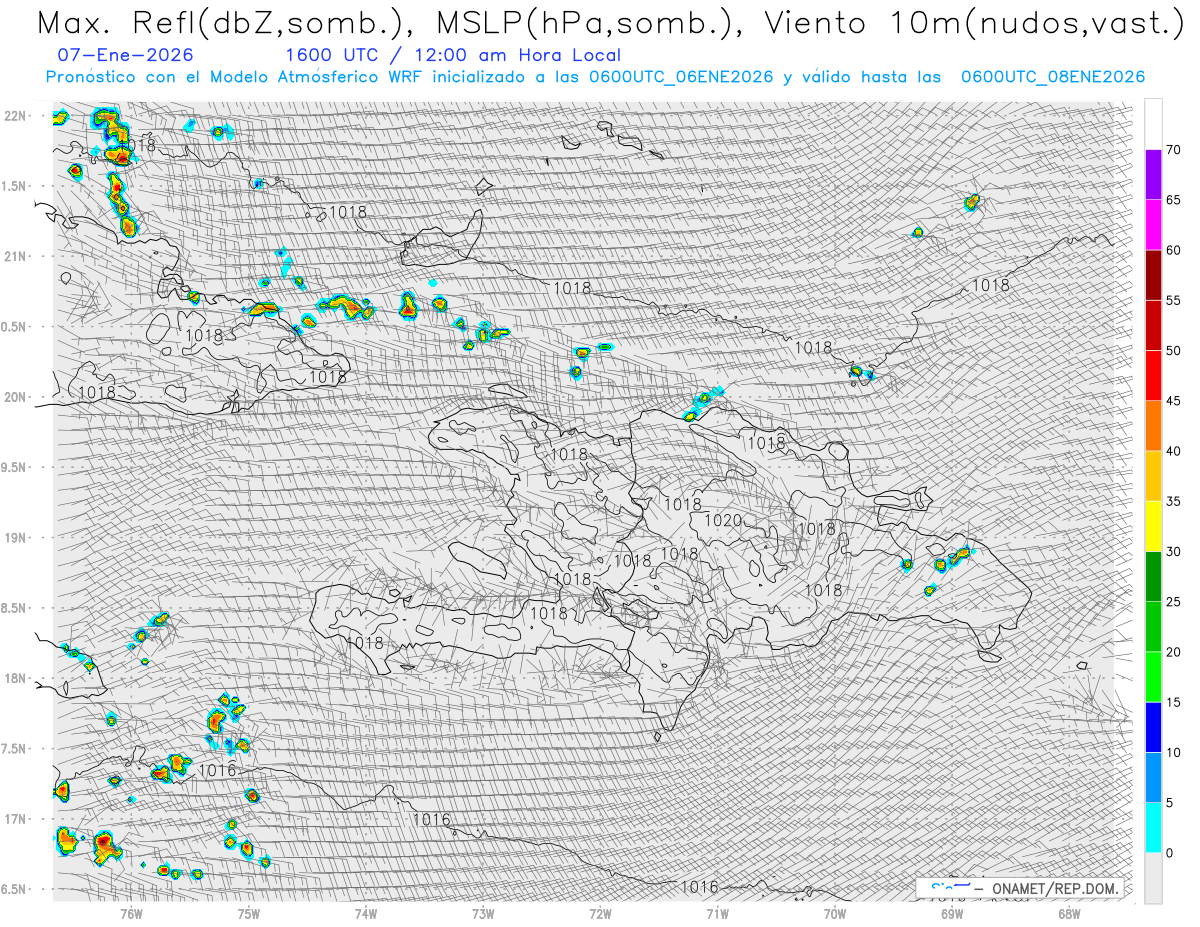The width and height of the screenshot is (1200, 927).
Task: Click colorbar value '15'
Action: [1173, 702]
